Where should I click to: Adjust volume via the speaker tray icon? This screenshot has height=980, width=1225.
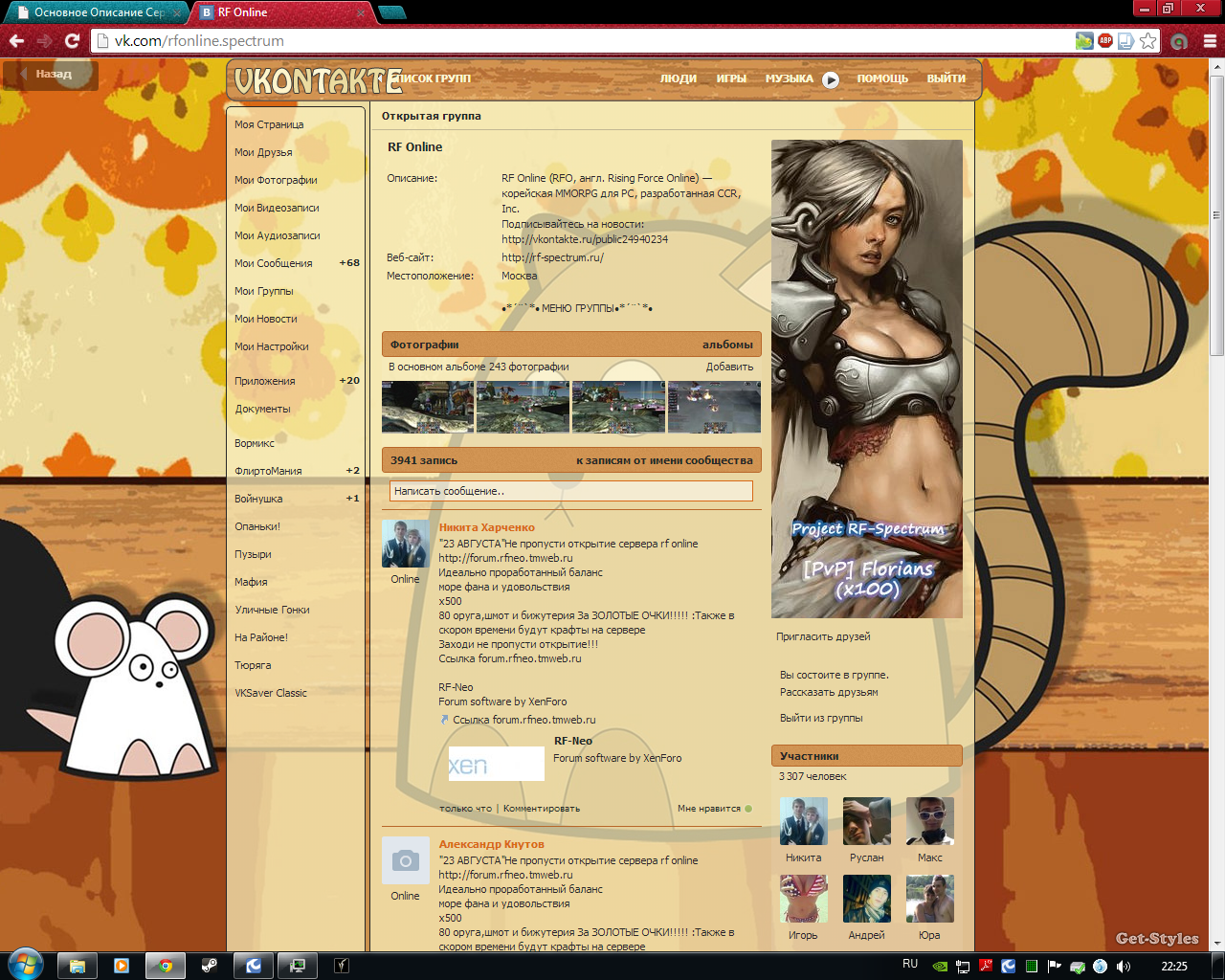pyautogui.click(x=1124, y=966)
